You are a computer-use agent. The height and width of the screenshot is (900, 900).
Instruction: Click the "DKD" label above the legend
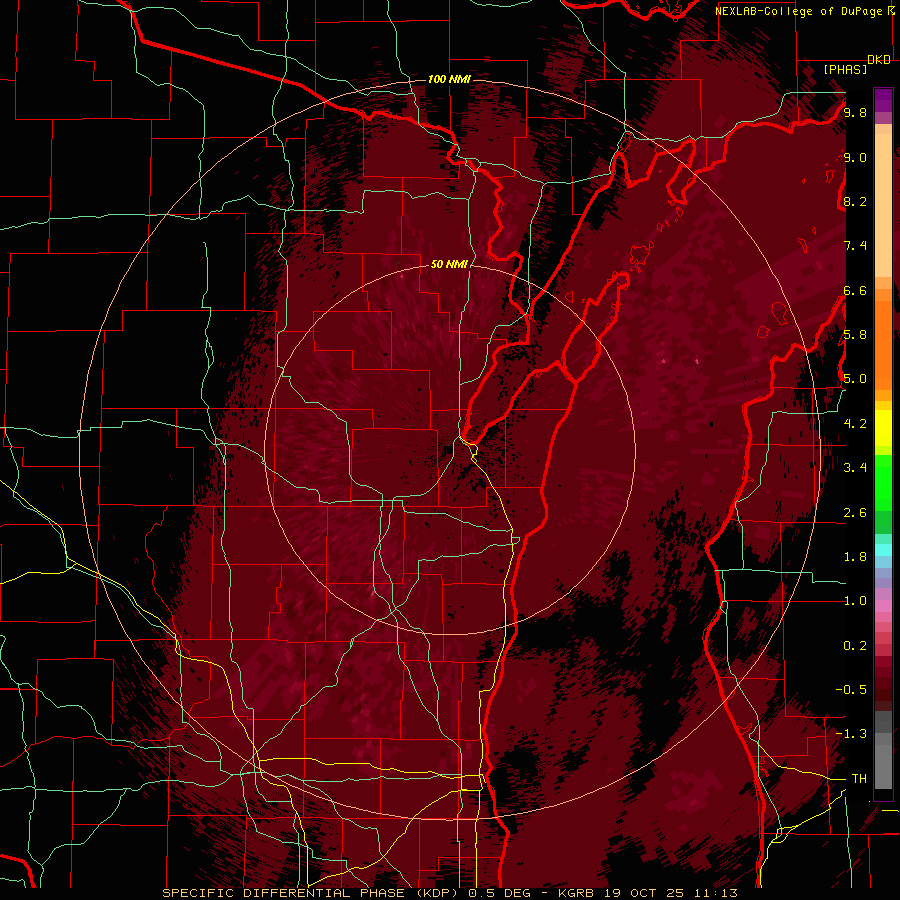pos(879,60)
